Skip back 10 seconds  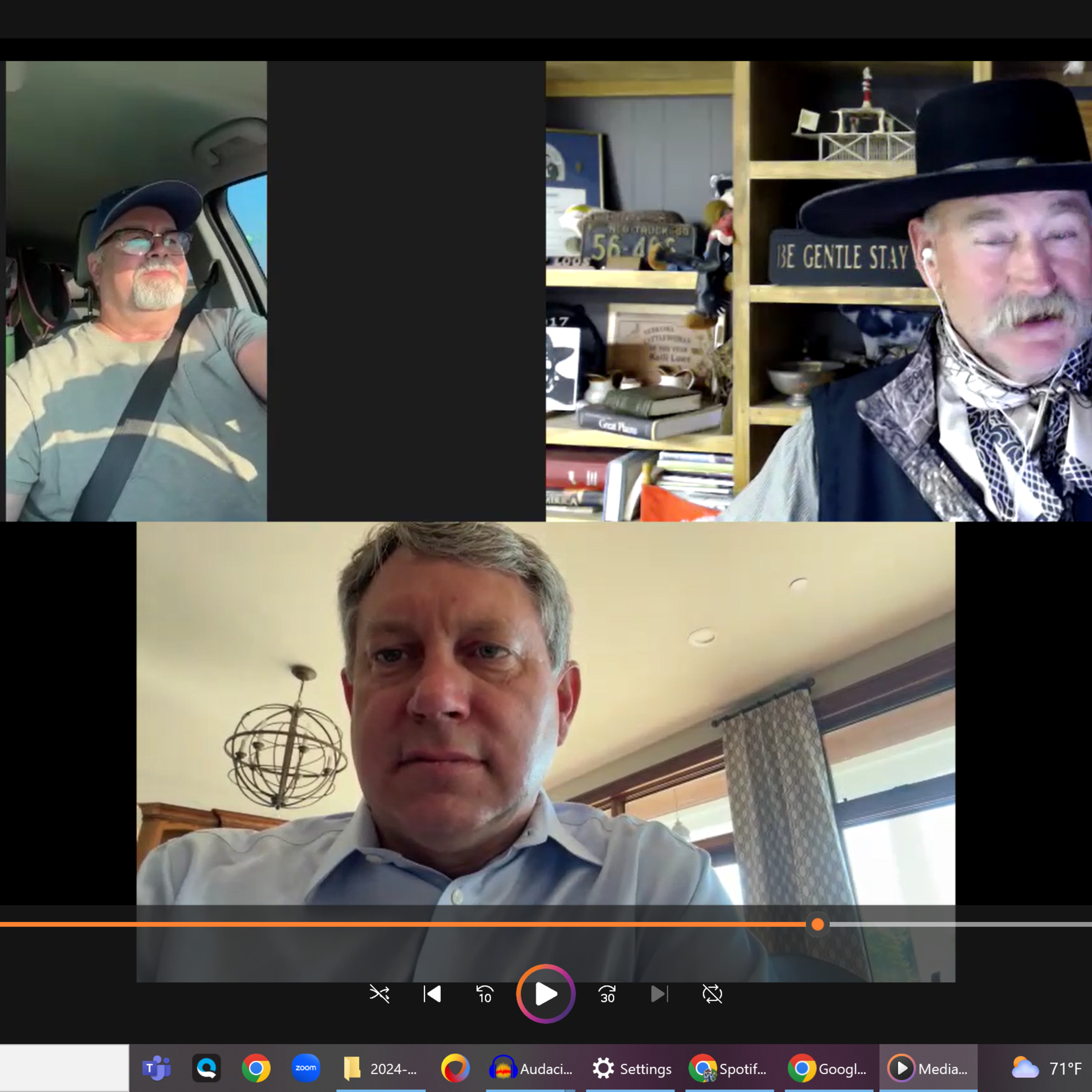(x=485, y=994)
